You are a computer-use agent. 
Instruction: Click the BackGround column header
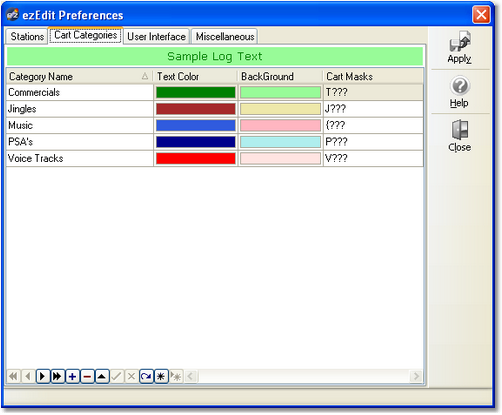click(x=280, y=76)
